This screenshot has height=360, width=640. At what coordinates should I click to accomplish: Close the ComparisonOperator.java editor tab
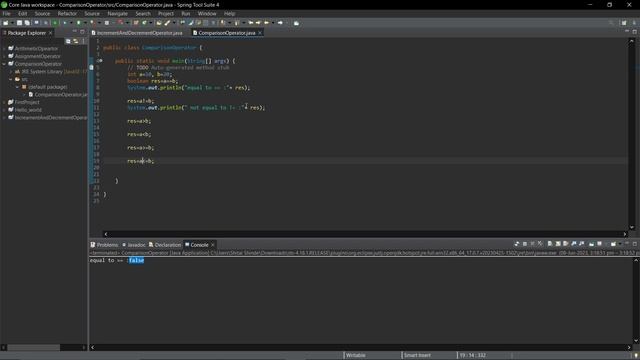click(260, 33)
